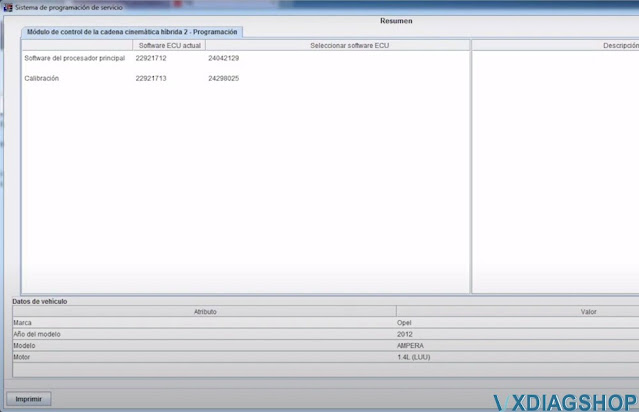This screenshot has height=412, width=639.
Task: Select the Año del modelo attribute cell
Action: pyautogui.click(x=204, y=334)
